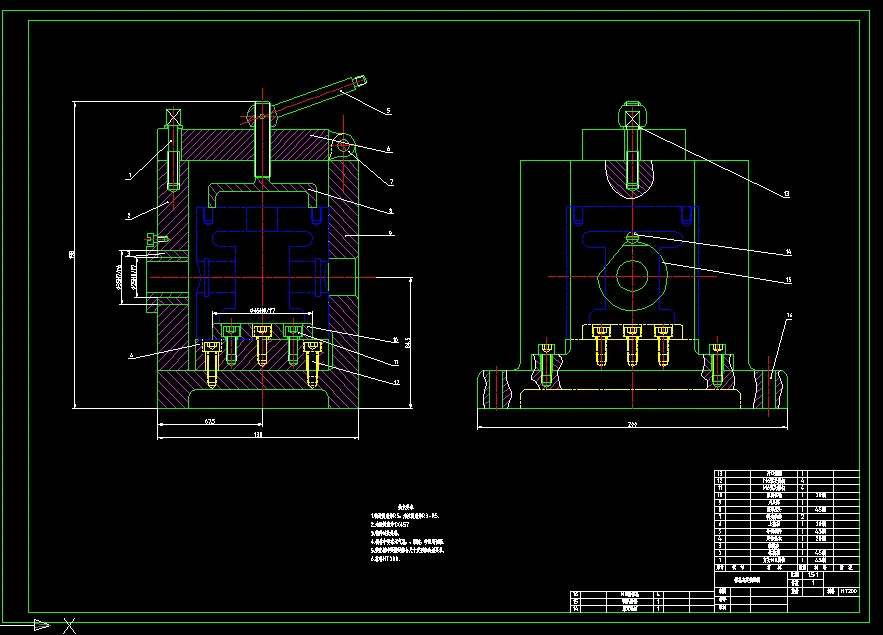883x635 pixels.
Task: Select part callout number 9 in left view
Action: [x=391, y=233]
